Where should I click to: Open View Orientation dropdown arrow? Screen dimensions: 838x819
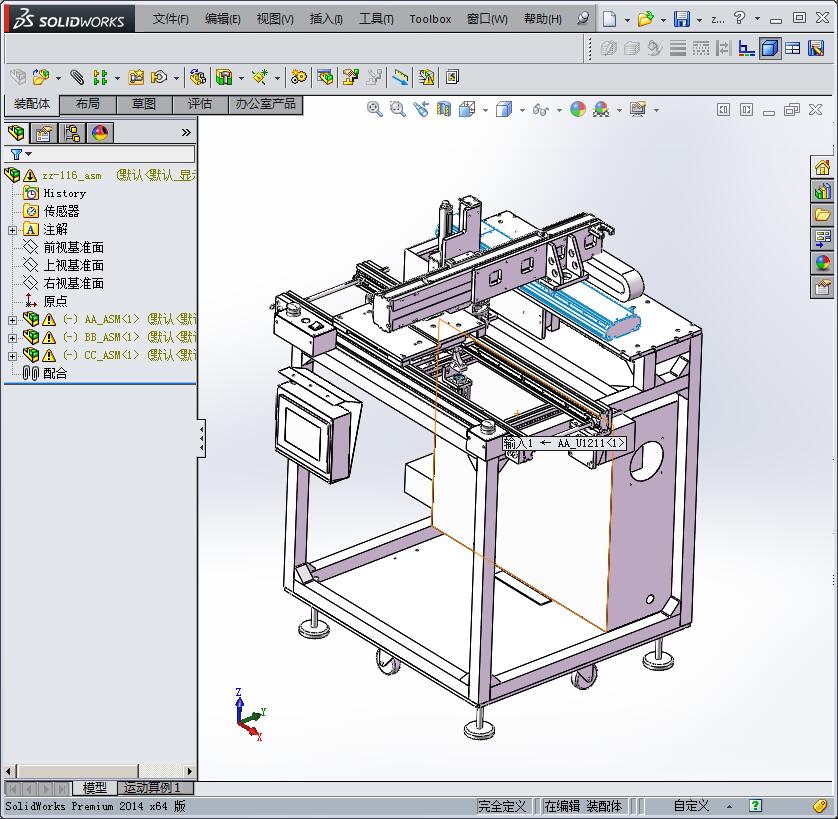click(485, 111)
